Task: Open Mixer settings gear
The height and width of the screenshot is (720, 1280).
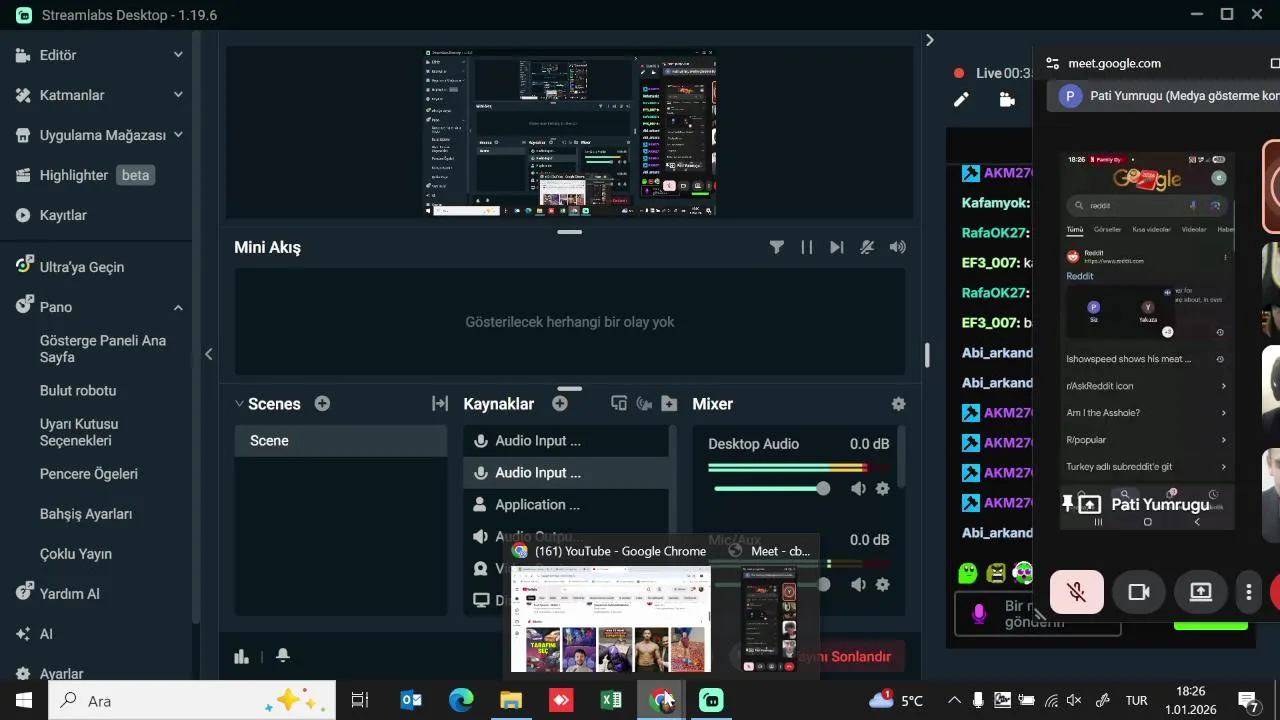Action: 899,404
